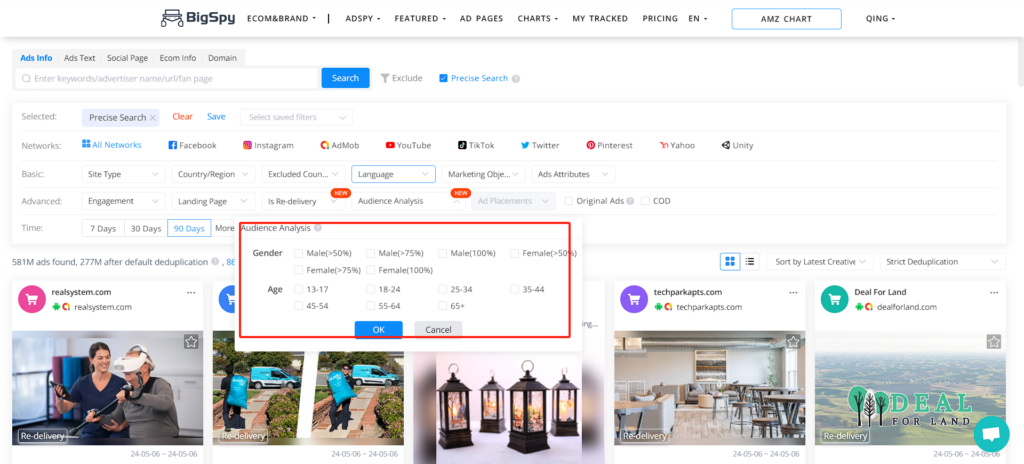Screen dimensions: 1024x464
Task: Open the ECOM&BRAND menu
Action: click(281, 18)
